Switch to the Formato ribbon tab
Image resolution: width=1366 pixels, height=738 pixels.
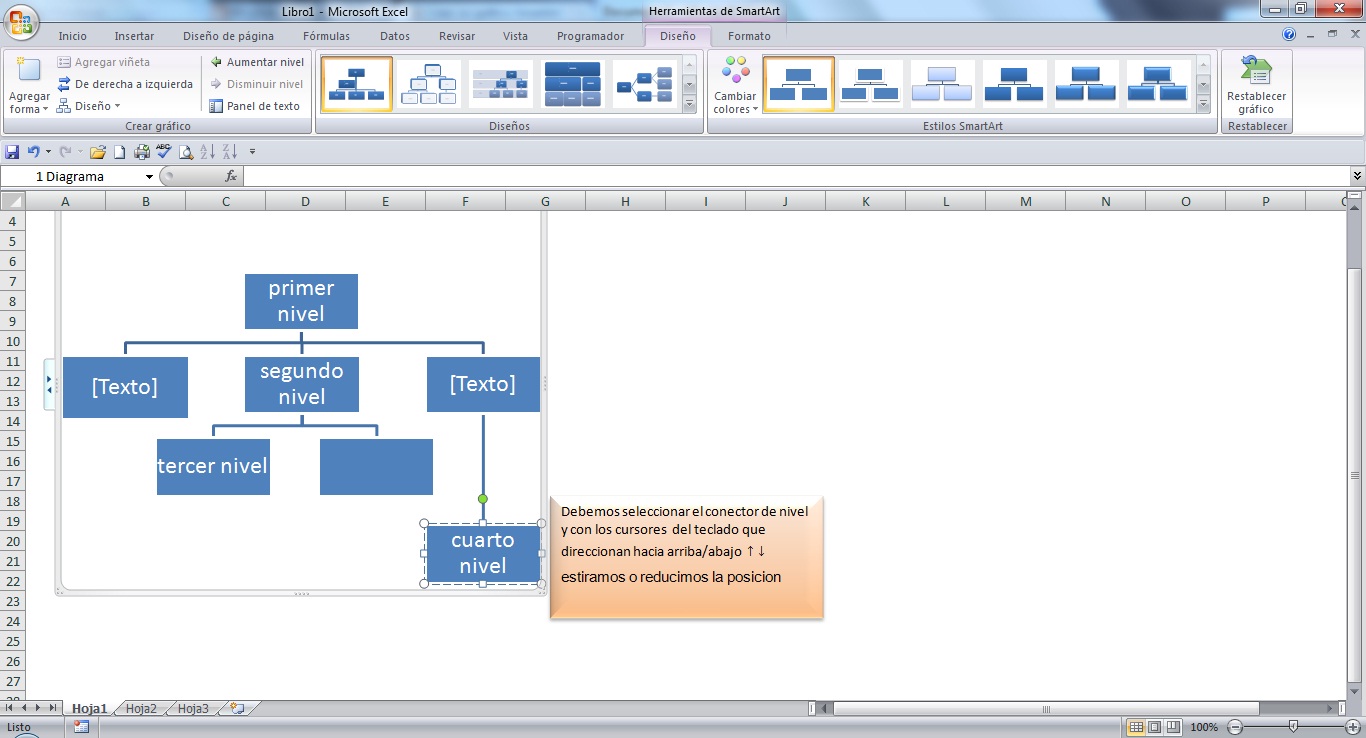[749, 36]
